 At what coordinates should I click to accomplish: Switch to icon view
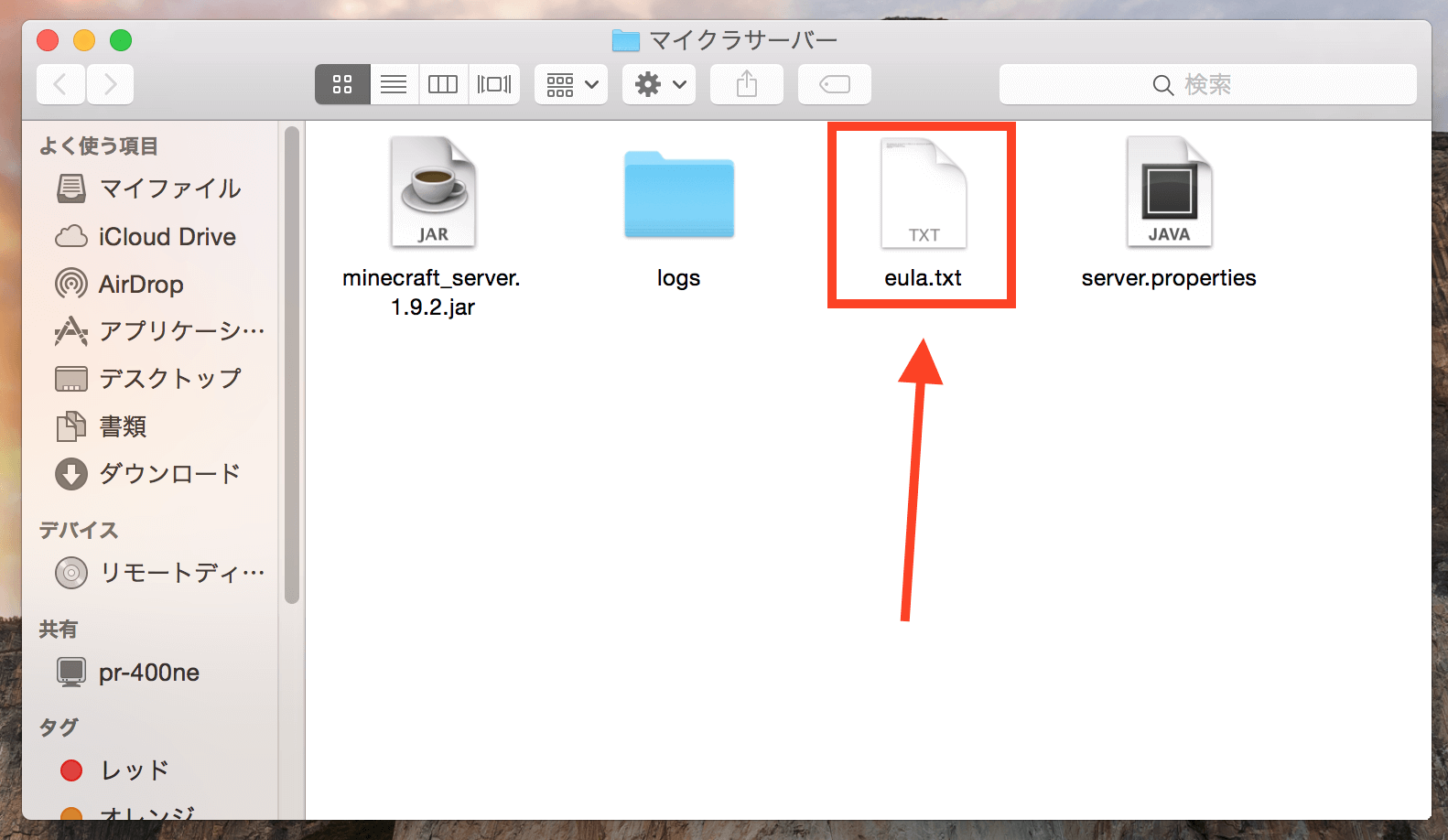[x=342, y=84]
